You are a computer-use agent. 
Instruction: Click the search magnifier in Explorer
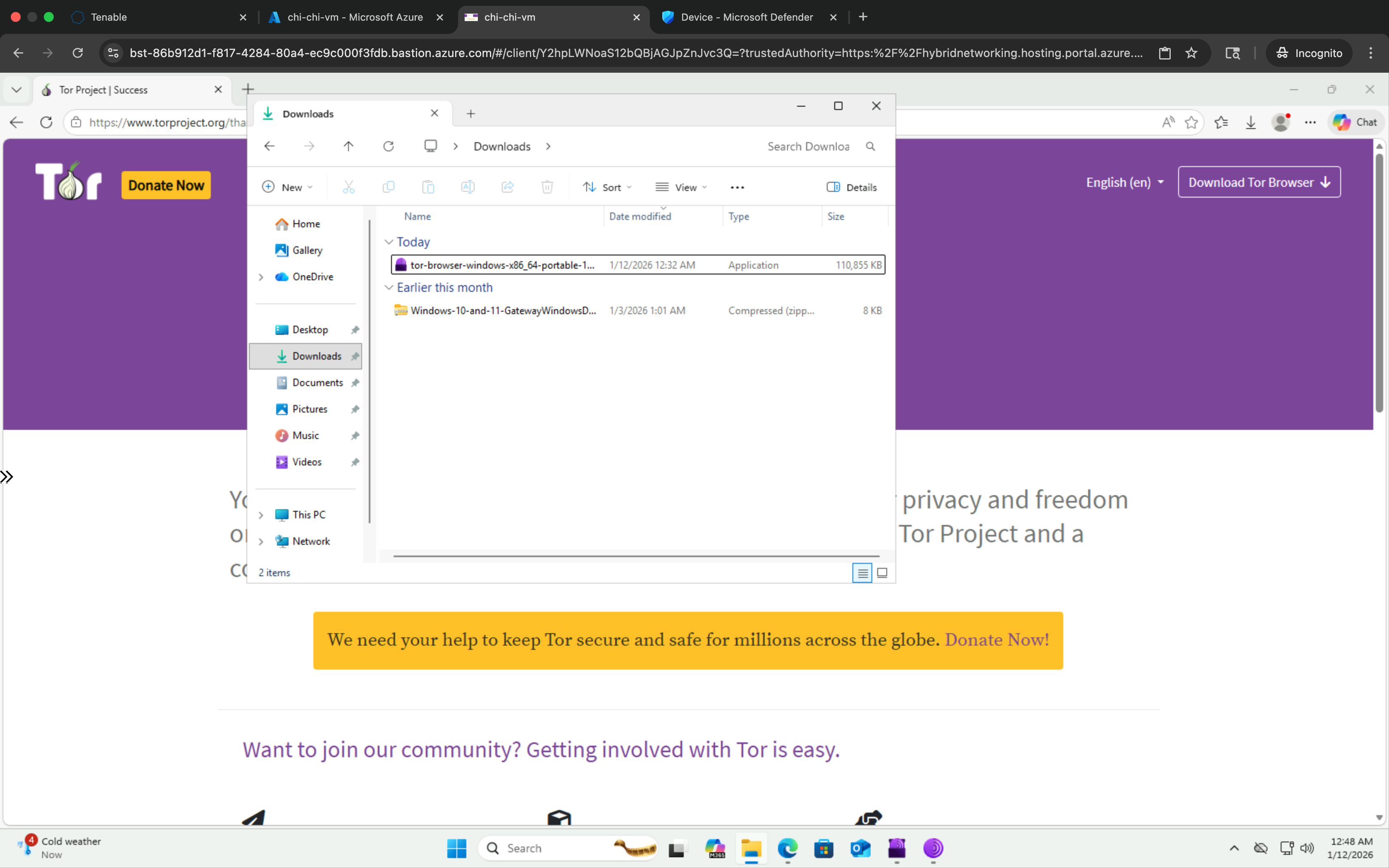coord(870,146)
